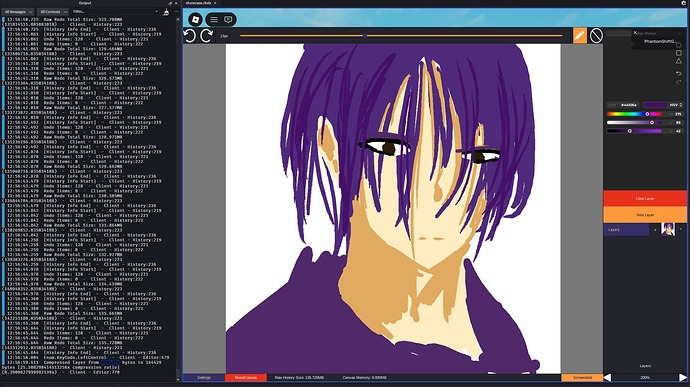Choose the square shape tool

point(679,53)
